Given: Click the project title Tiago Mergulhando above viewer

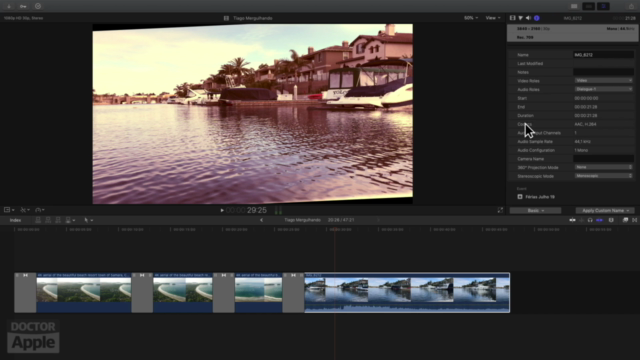Looking at the screenshot, I should (x=253, y=18).
